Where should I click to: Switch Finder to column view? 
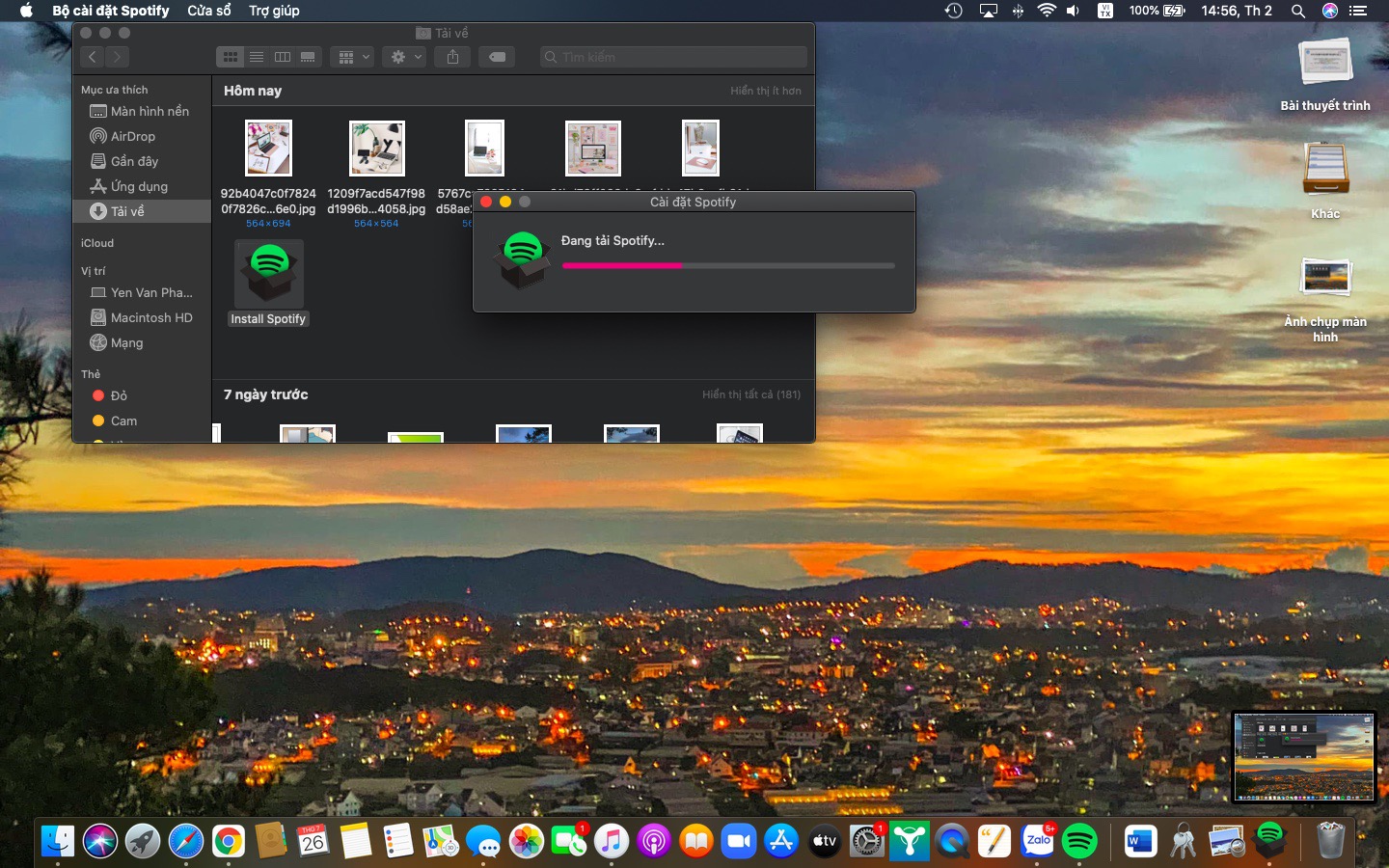click(283, 58)
